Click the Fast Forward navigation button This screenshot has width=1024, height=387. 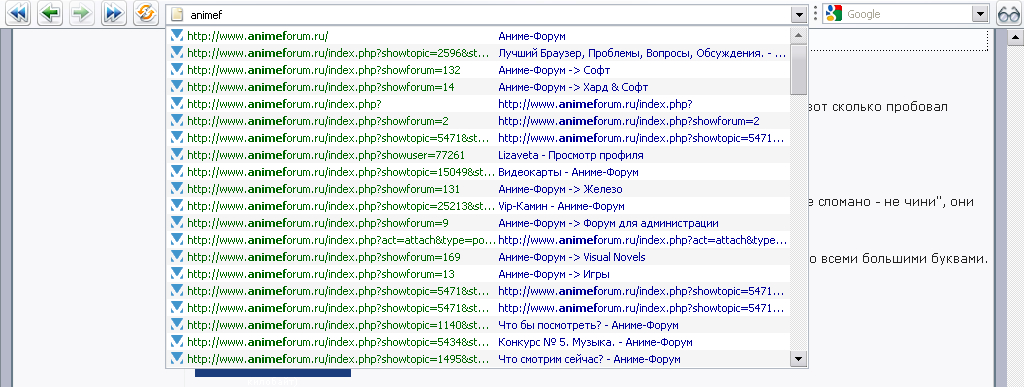(114, 13)
